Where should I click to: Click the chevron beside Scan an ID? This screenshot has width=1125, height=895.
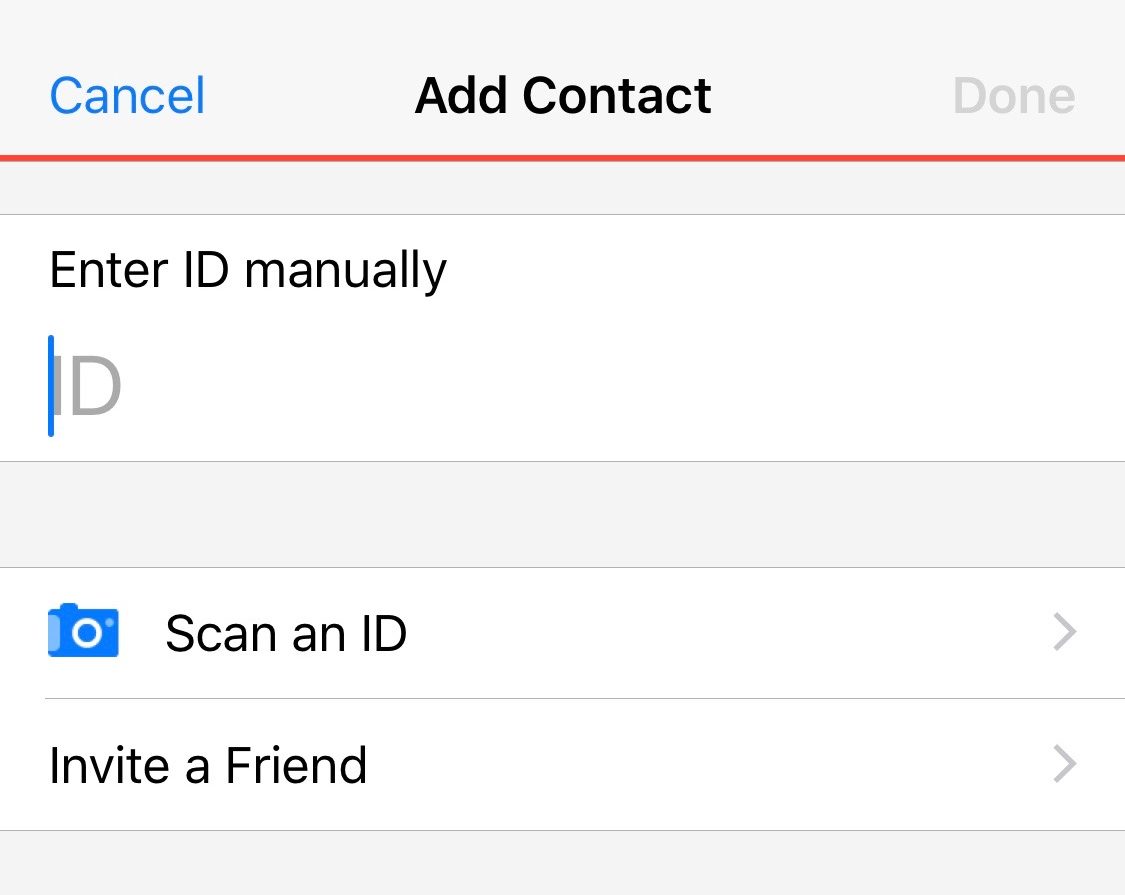[1065, 632]
